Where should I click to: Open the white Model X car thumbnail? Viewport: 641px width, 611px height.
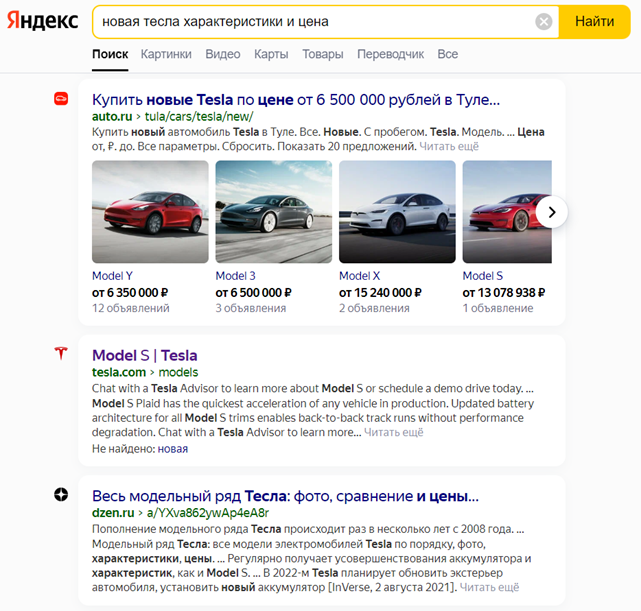tap(397, 212)
